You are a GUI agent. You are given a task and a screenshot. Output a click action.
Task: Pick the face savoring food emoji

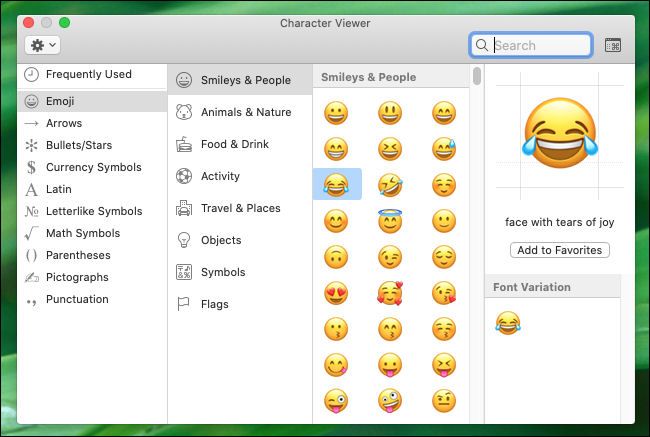click(336, 365)
